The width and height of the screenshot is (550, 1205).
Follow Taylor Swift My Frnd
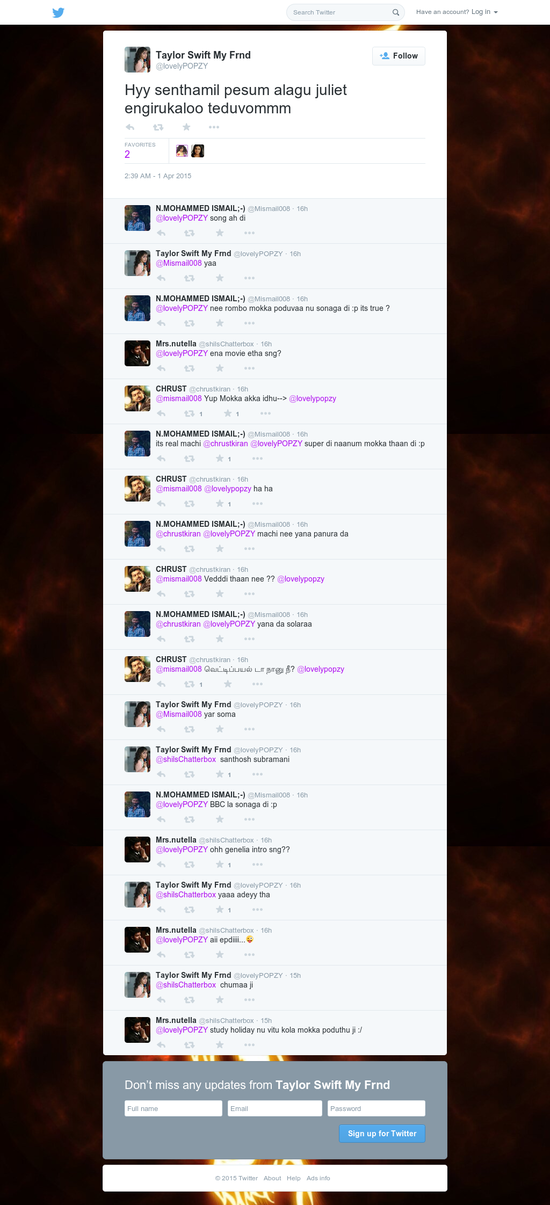[399, 56]
